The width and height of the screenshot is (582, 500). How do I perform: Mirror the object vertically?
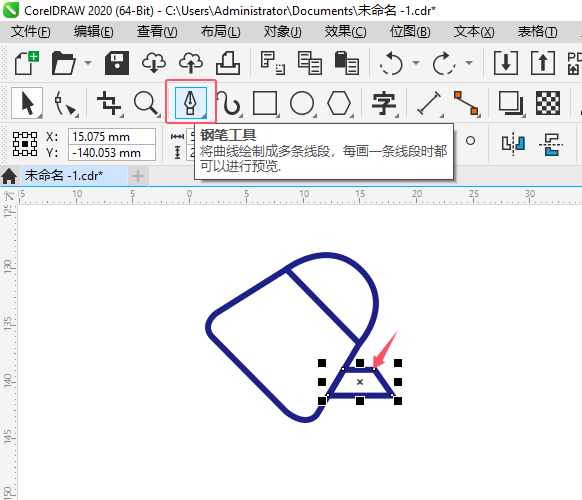pyautogui.click(x=551, y=144)
